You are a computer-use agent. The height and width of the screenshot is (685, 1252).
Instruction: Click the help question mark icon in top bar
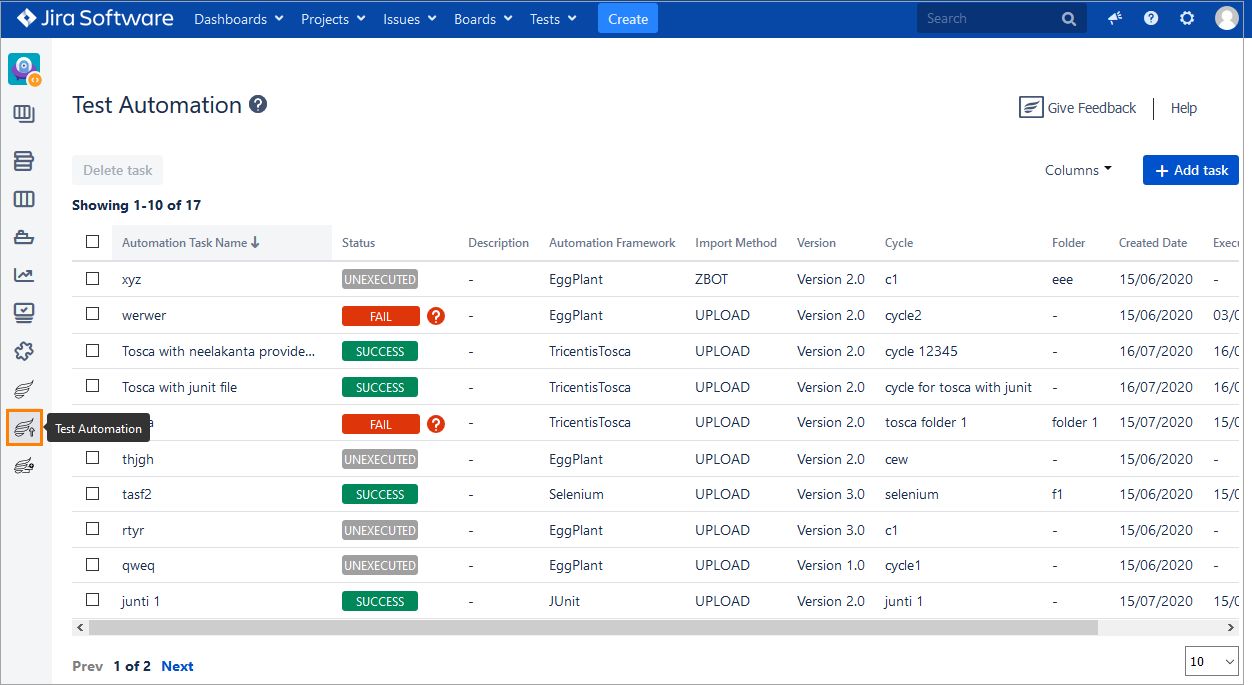point(1150,18)
